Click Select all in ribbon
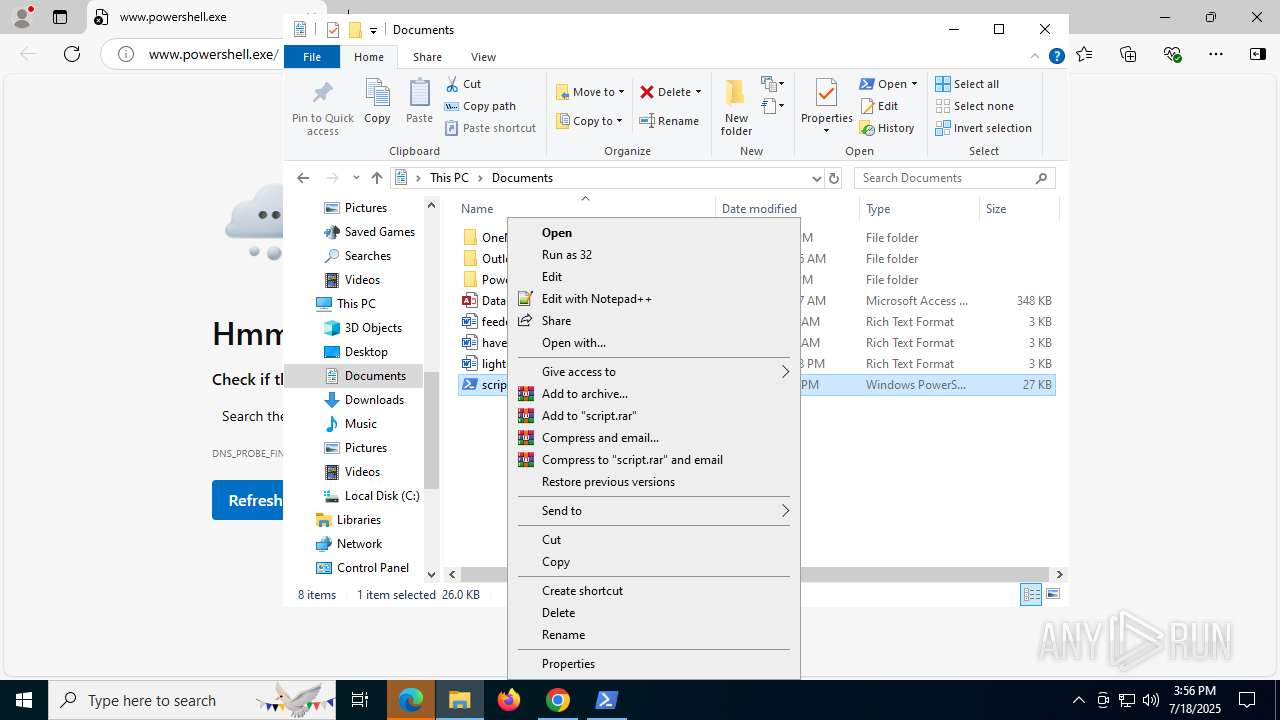Screen dimensions: 1280x720 967,84
